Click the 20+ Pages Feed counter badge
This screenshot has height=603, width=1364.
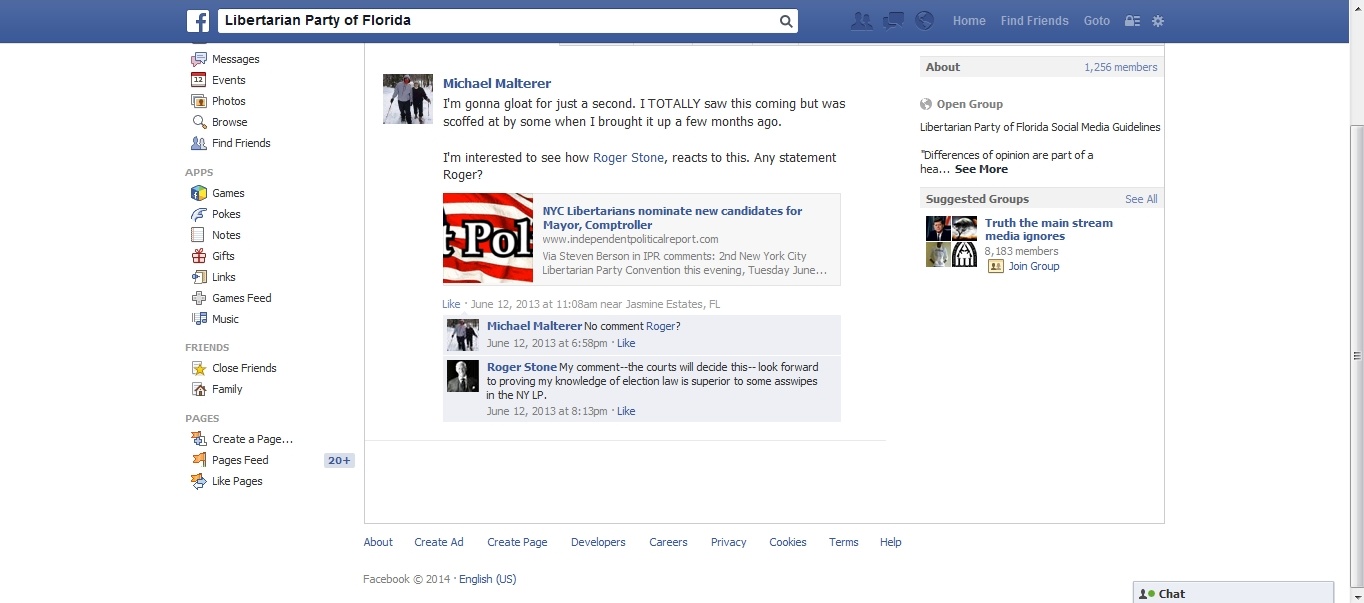click(x=339, y=460)
